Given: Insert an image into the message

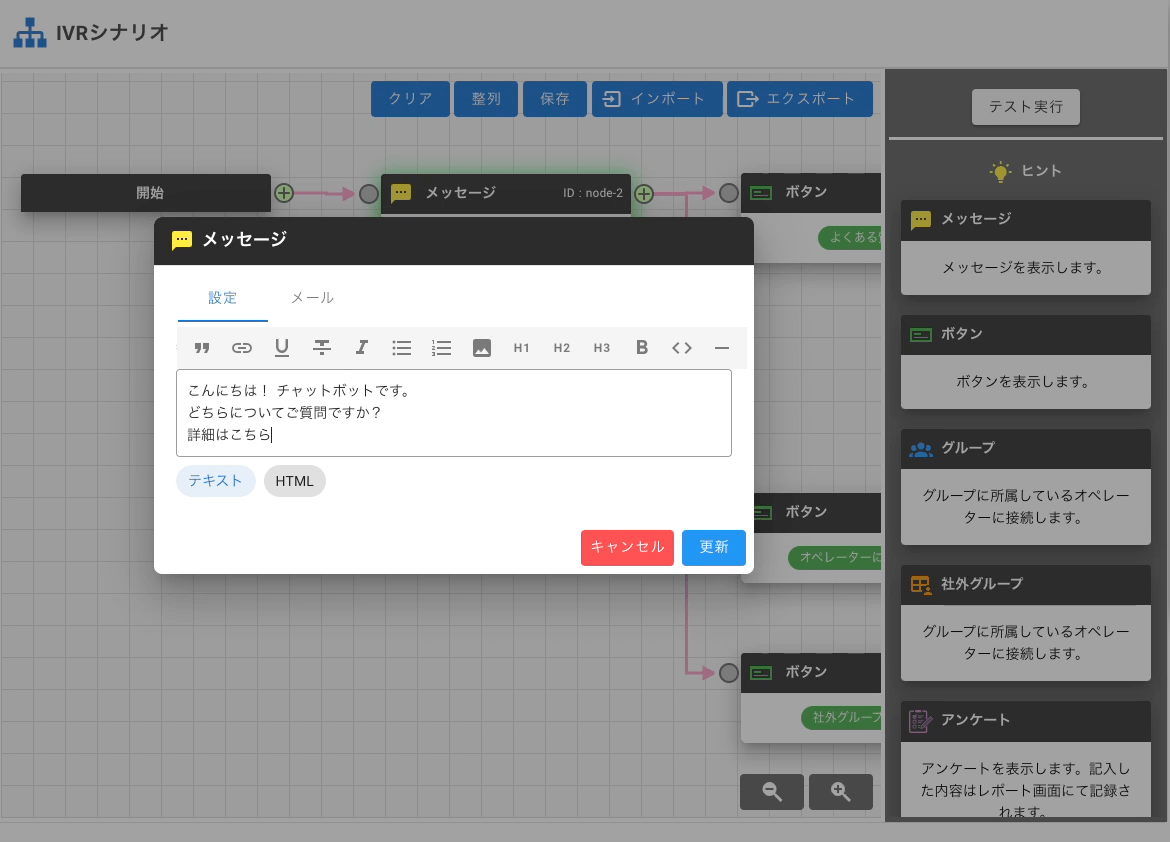Looking at the screenshot, I should (482, 348).
